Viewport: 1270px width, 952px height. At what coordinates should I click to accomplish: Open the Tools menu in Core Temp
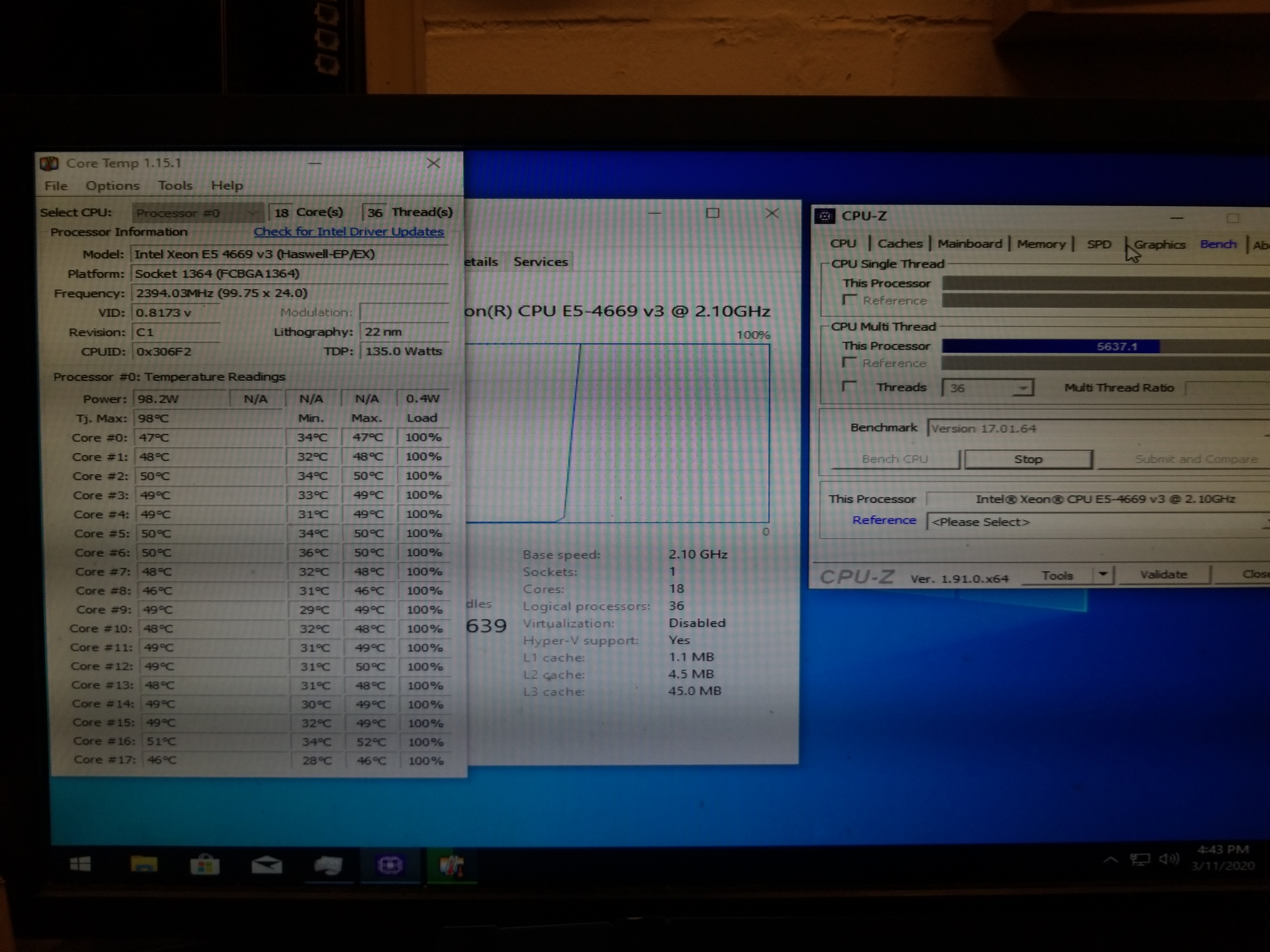175,185
